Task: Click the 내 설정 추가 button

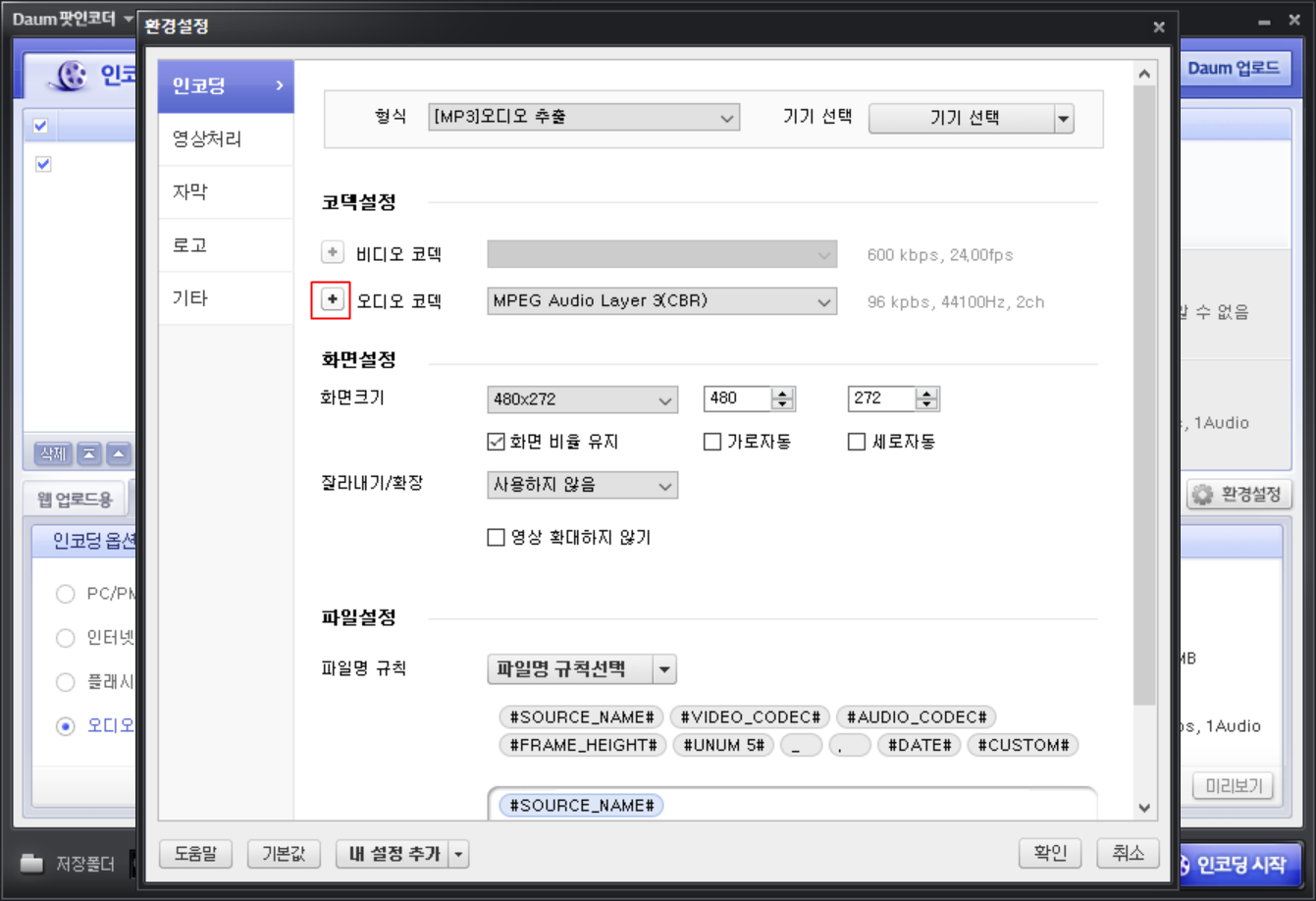Action: pos(393,854)
